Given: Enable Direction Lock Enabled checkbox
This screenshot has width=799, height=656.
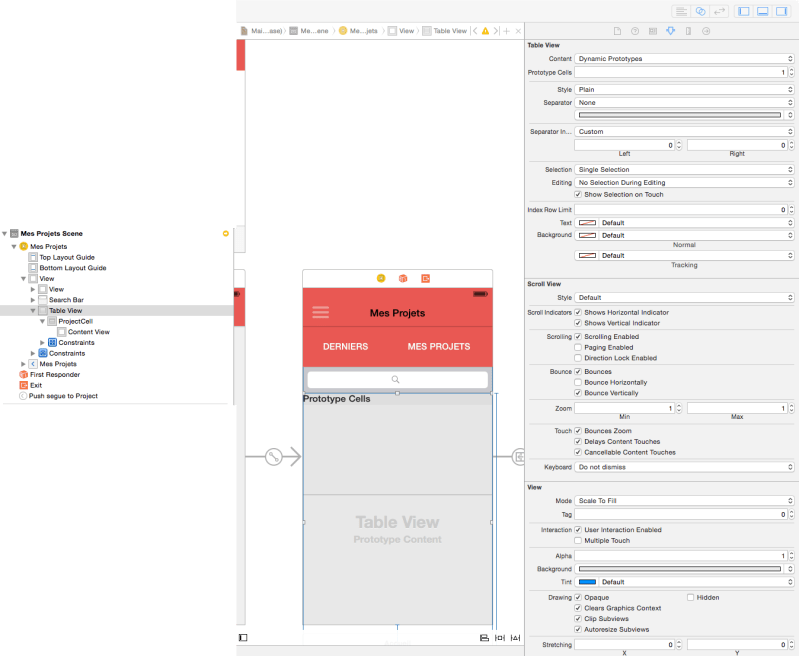Looking at the screenshot, I should click(578, 358).
